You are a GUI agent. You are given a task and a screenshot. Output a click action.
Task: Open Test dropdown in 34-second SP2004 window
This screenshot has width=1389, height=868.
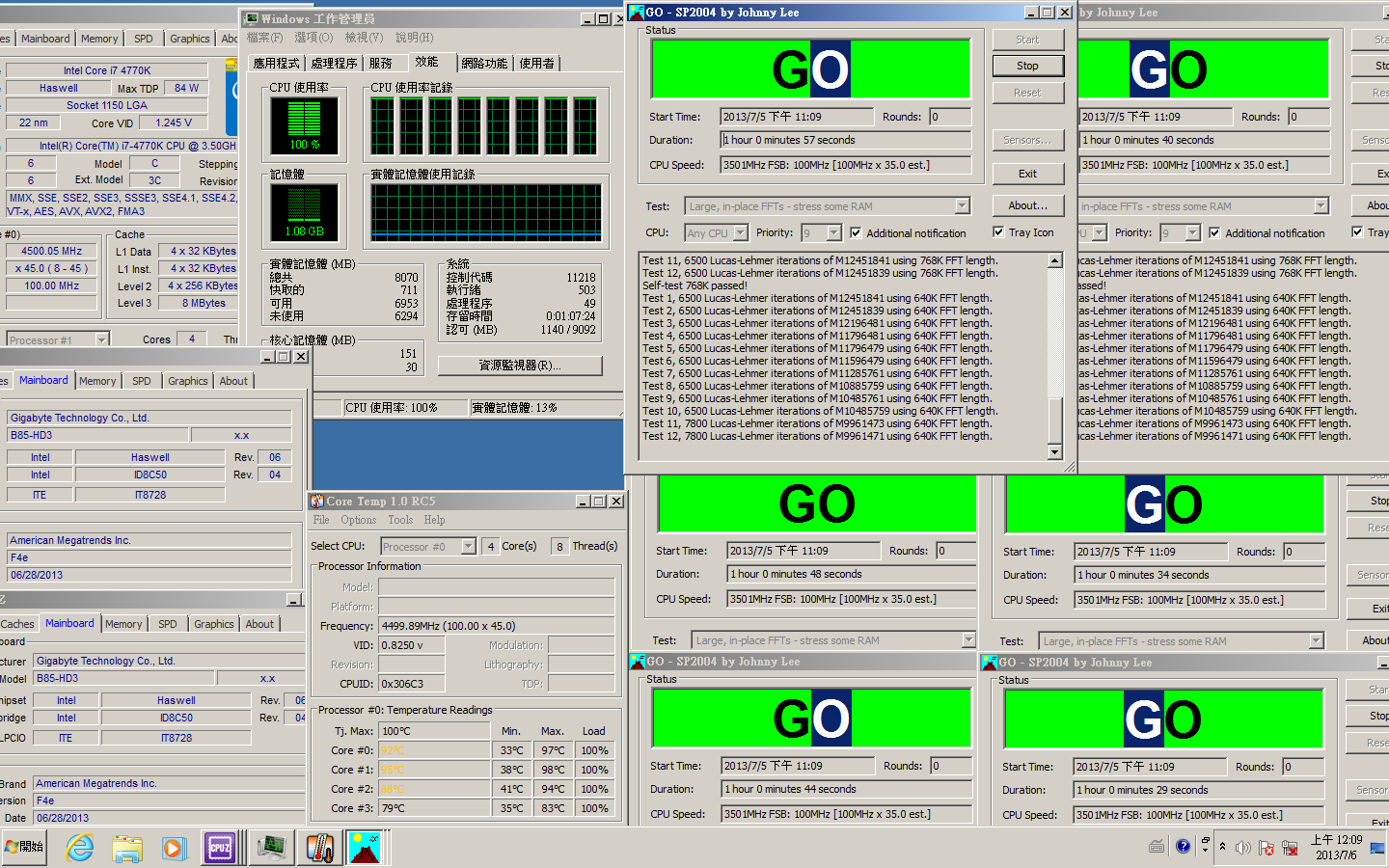tap(1317, 641)
